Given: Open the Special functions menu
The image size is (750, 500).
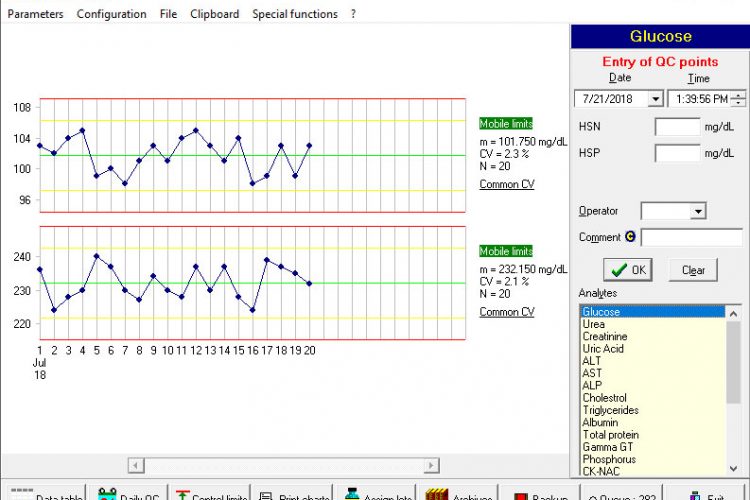Looking at the screenshot, I should click(294, 14).
